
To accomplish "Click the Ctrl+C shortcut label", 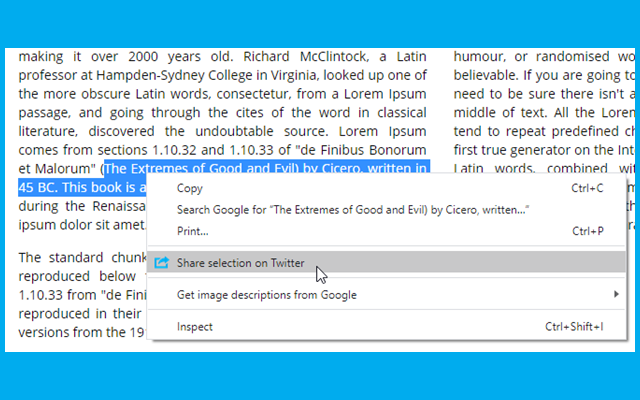I will pos(587,188).
